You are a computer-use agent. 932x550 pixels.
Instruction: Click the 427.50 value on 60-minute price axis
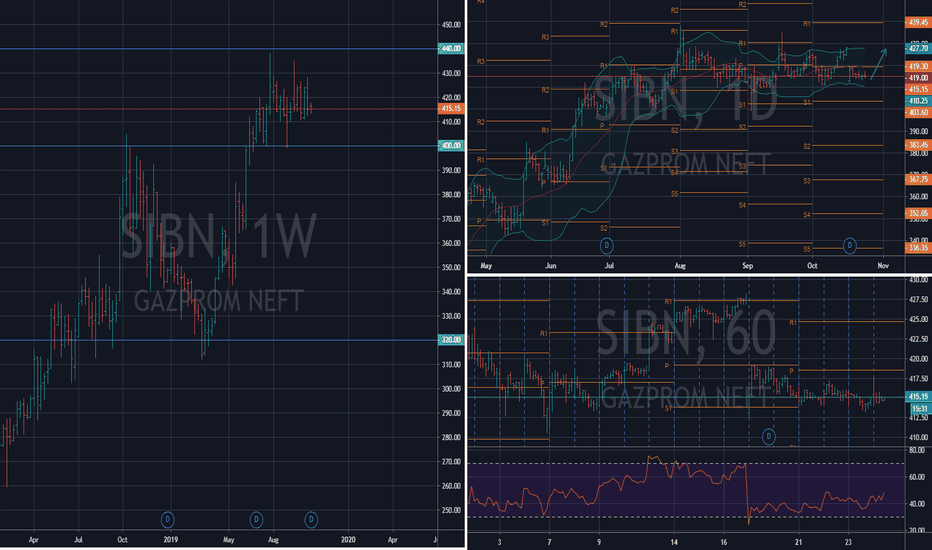pos(918,300)
